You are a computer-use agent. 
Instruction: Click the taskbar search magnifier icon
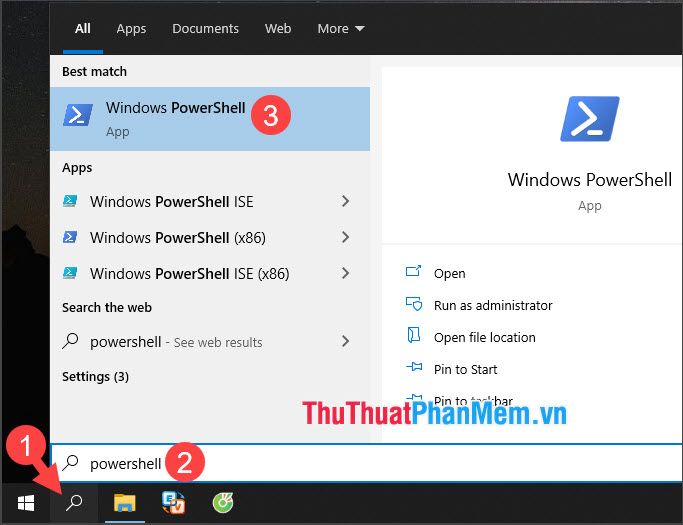[x=74, y=502]
